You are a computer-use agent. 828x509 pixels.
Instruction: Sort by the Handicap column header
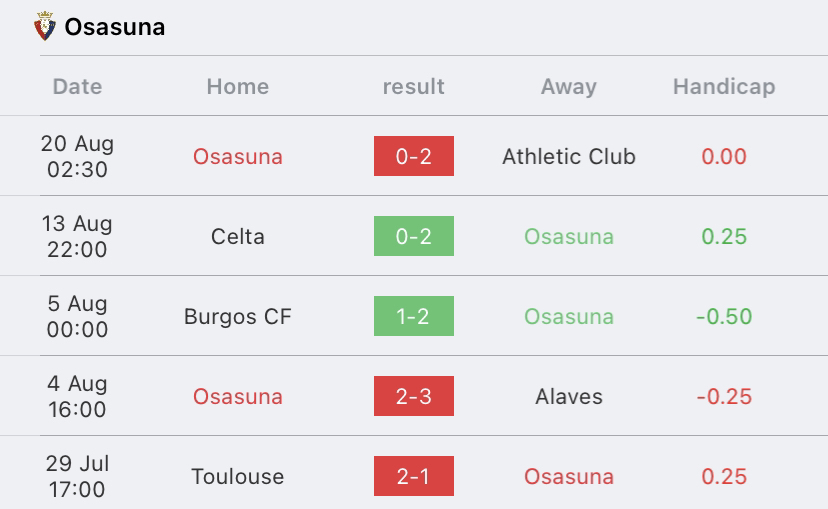pos(724,87)
